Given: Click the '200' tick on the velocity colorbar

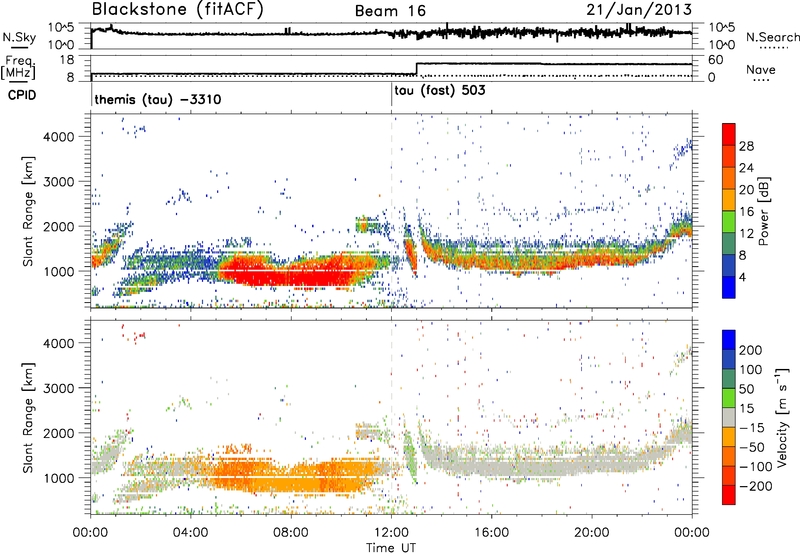Looking at the screenshot, I should pyautogui.click(x=751, y=350).
